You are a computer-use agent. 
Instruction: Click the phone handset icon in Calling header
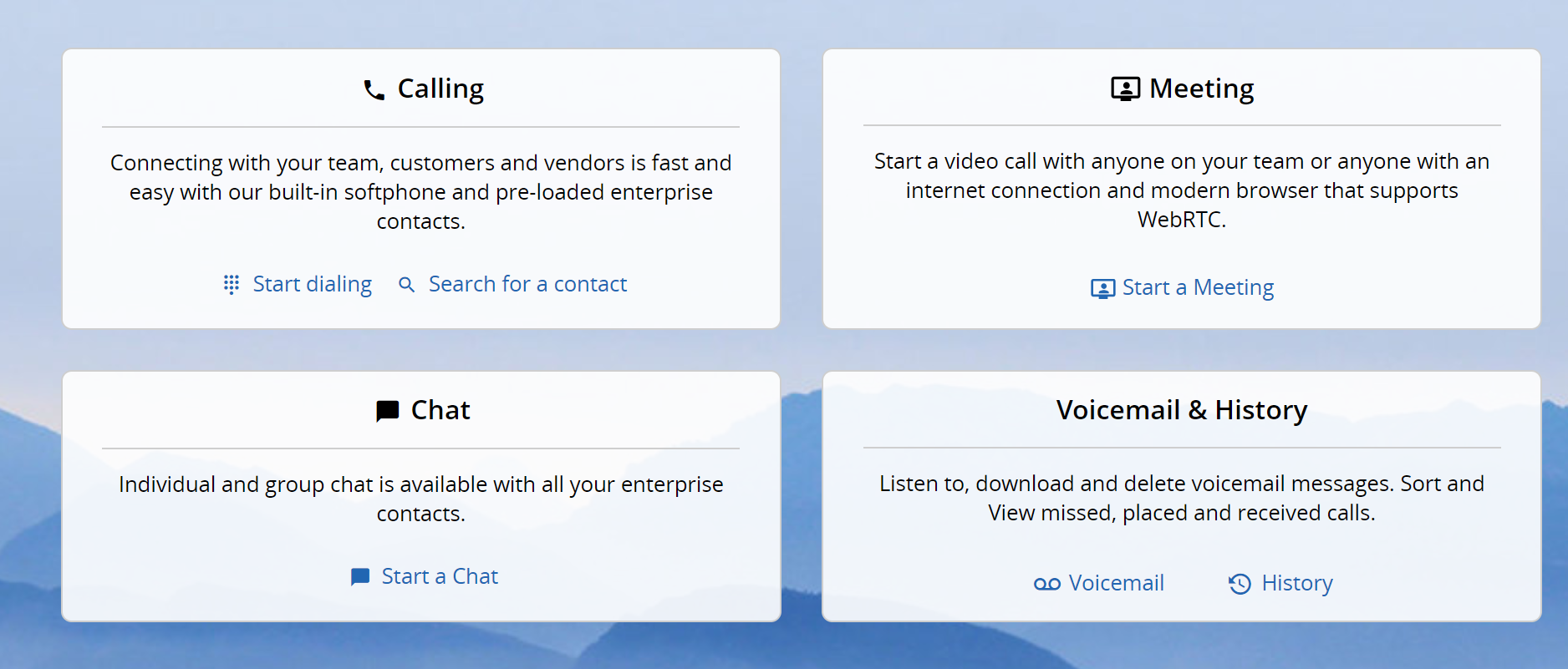[374, 90]
